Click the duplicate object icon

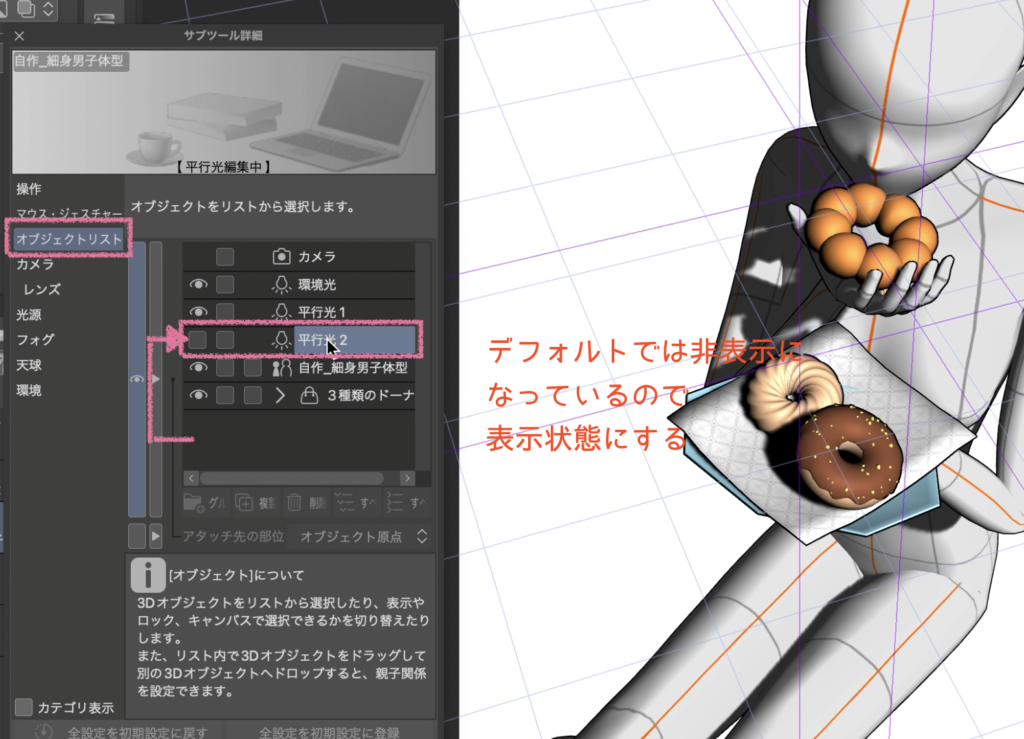tap(247, 502)
